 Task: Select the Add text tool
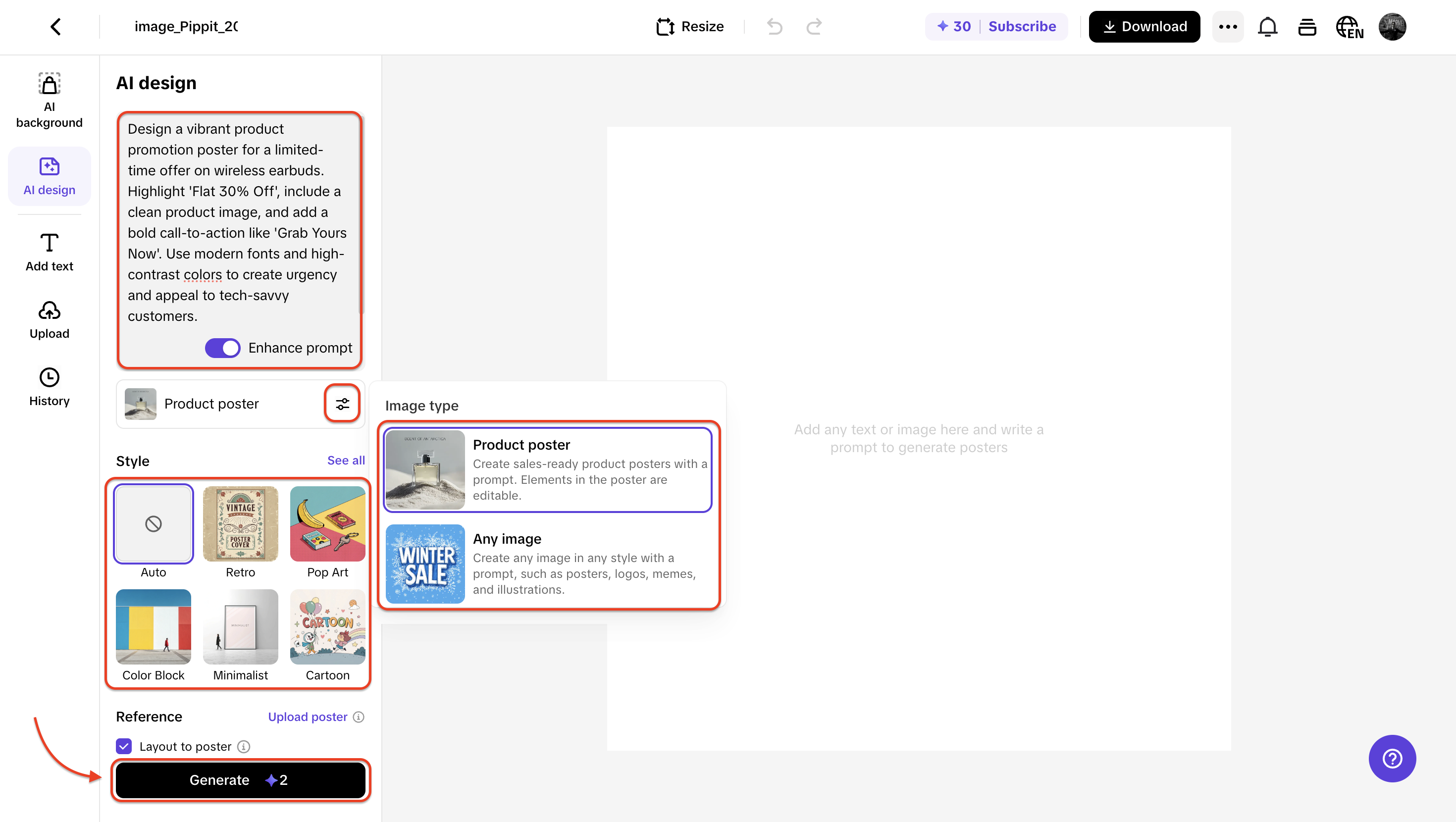point(49,252)
